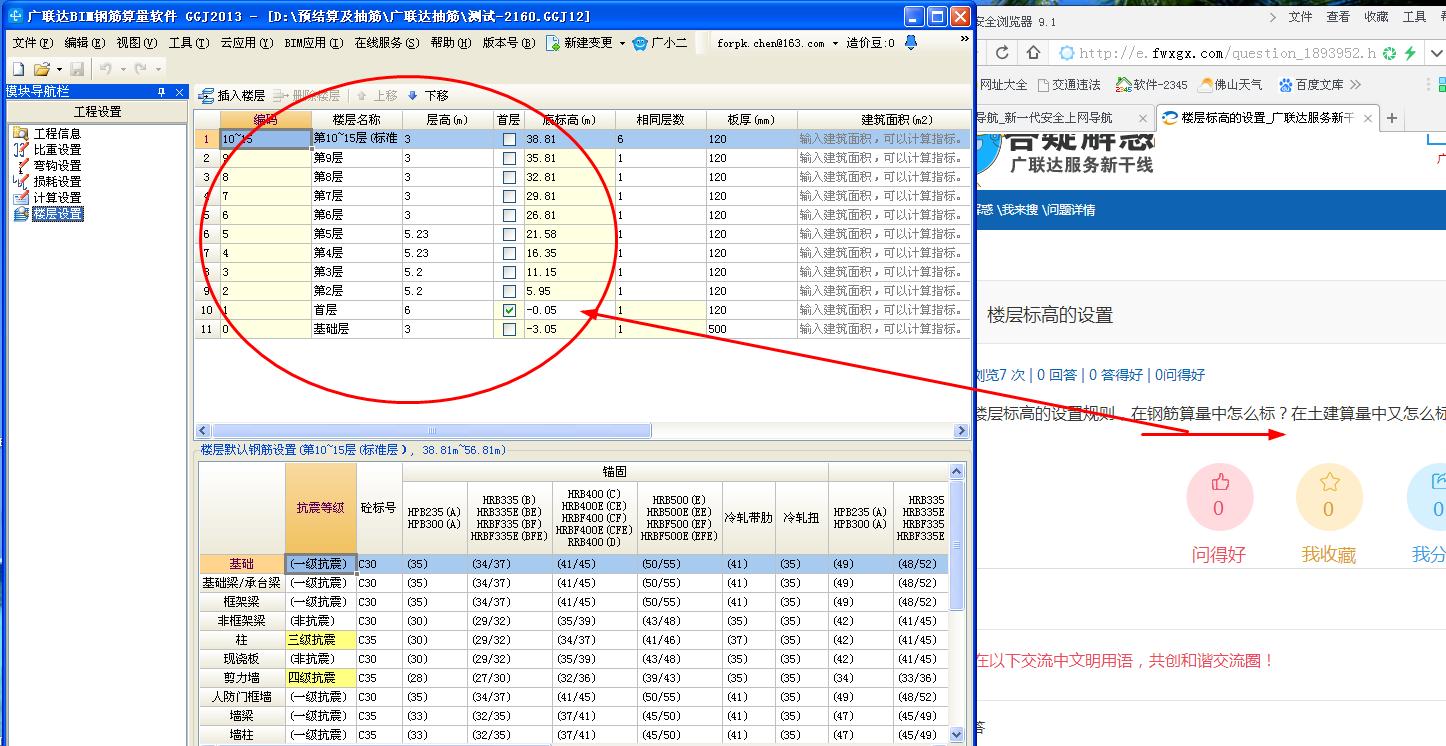The width and height of the screenshot is (1446, 746).
Task: Open 软件-2345 bookmark in browser
Action: (x=1151, y=85)
